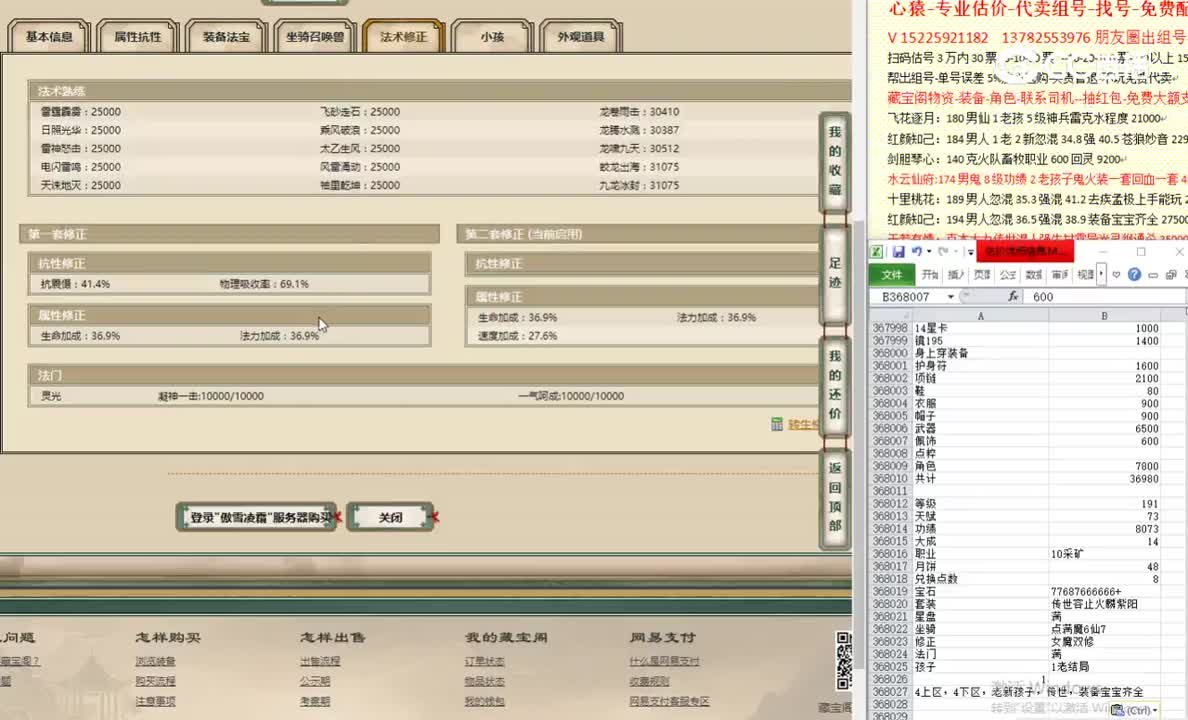Viewport: 1188px width, 720px height.
Task: Open the overflow arrow after 视图 ribbon tab
Action: [x=1100, y=274]
